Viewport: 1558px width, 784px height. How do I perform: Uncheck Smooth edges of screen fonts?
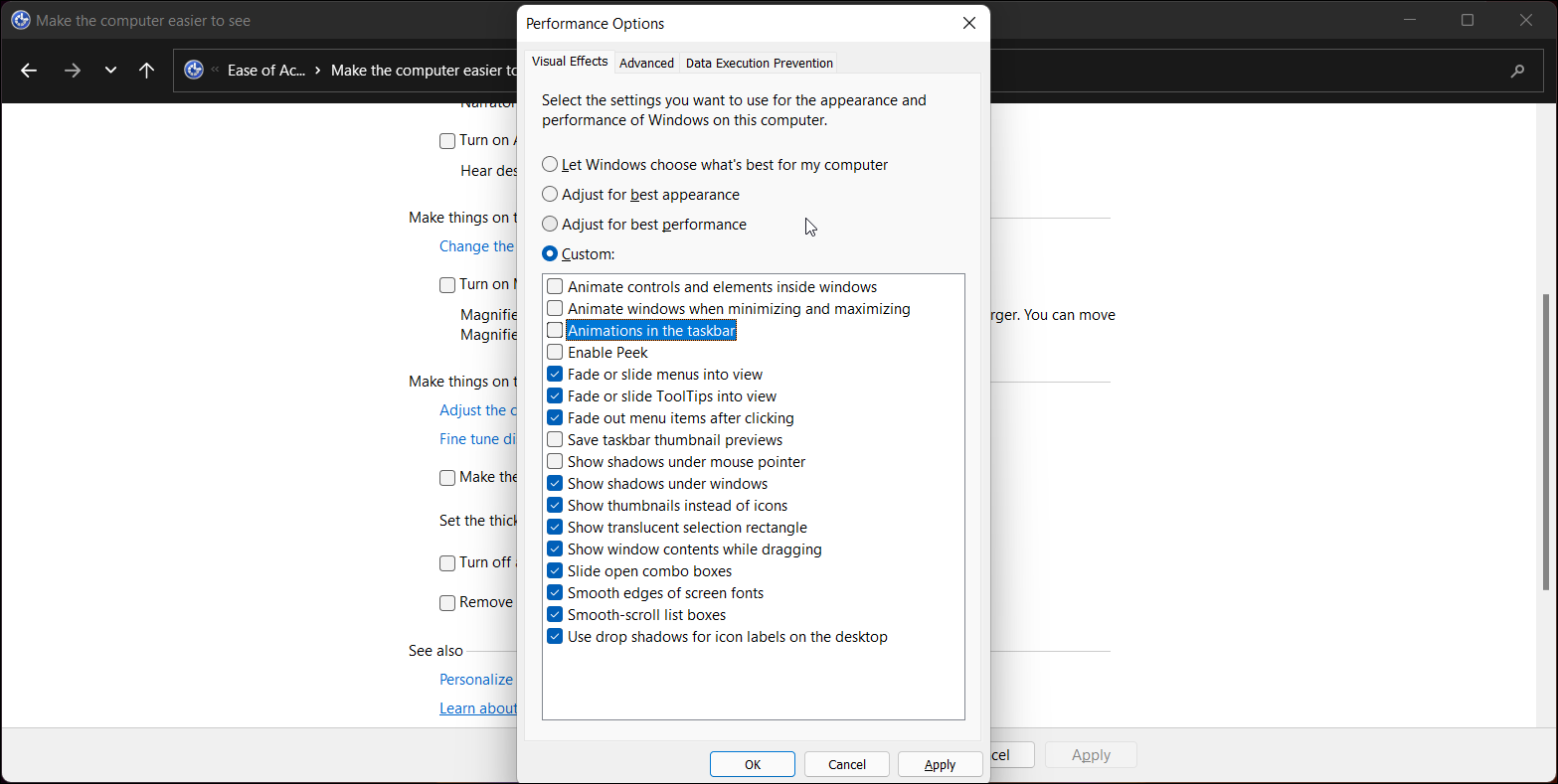tap(554, 592)
